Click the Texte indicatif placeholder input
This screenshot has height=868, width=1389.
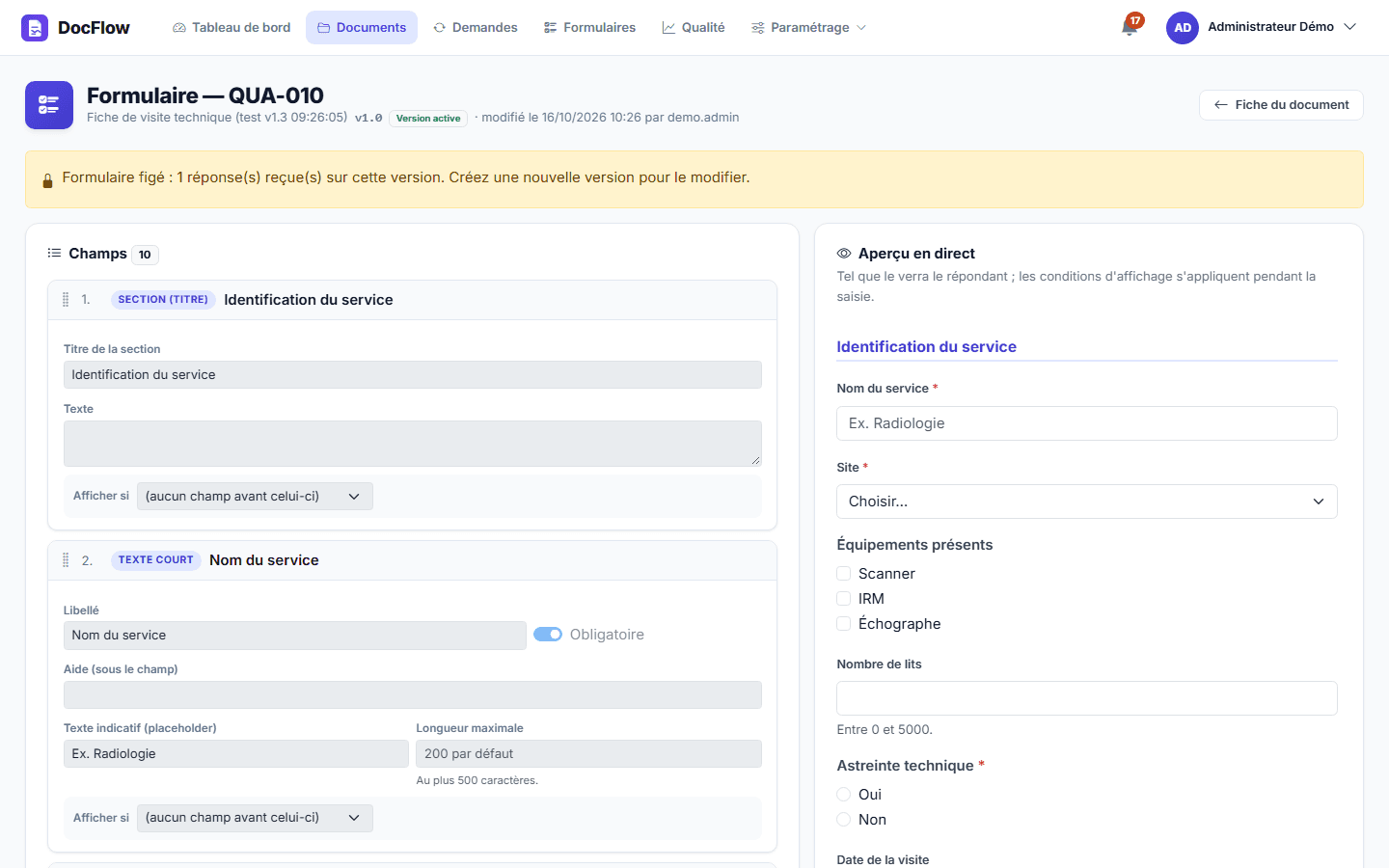pyautogui.click(x=236, y=754)
